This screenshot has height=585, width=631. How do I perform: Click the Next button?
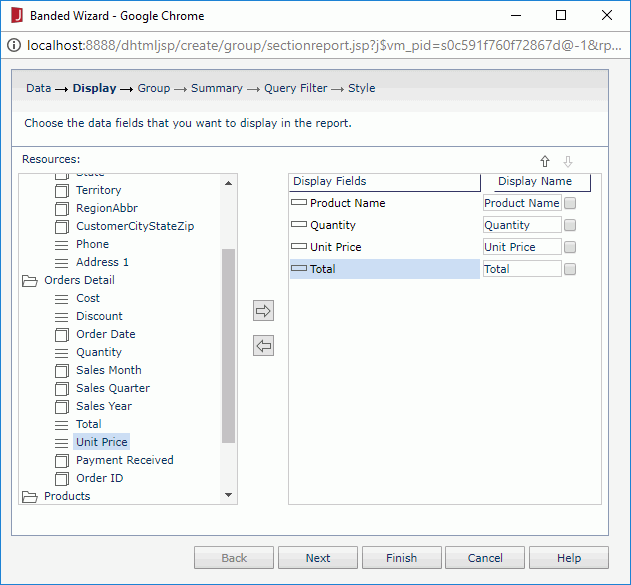point(318,558)
